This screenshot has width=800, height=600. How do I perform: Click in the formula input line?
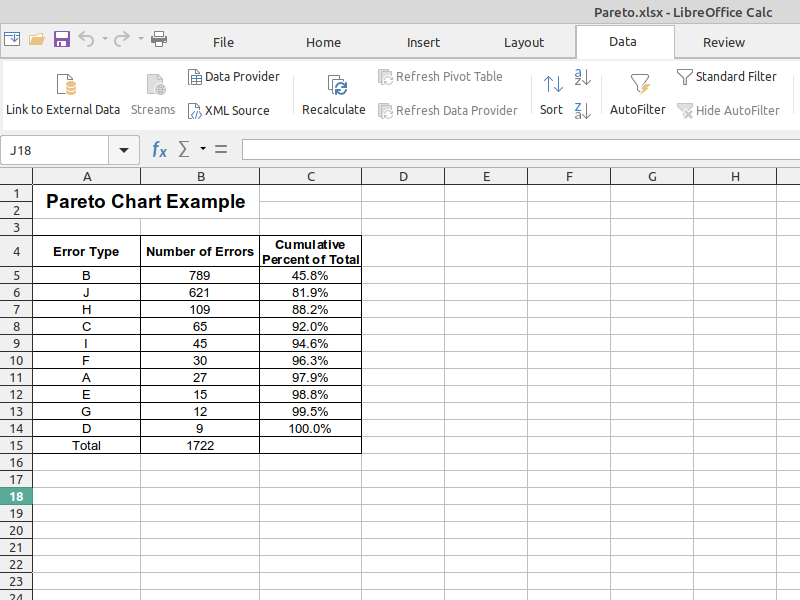tap(520, 150)
